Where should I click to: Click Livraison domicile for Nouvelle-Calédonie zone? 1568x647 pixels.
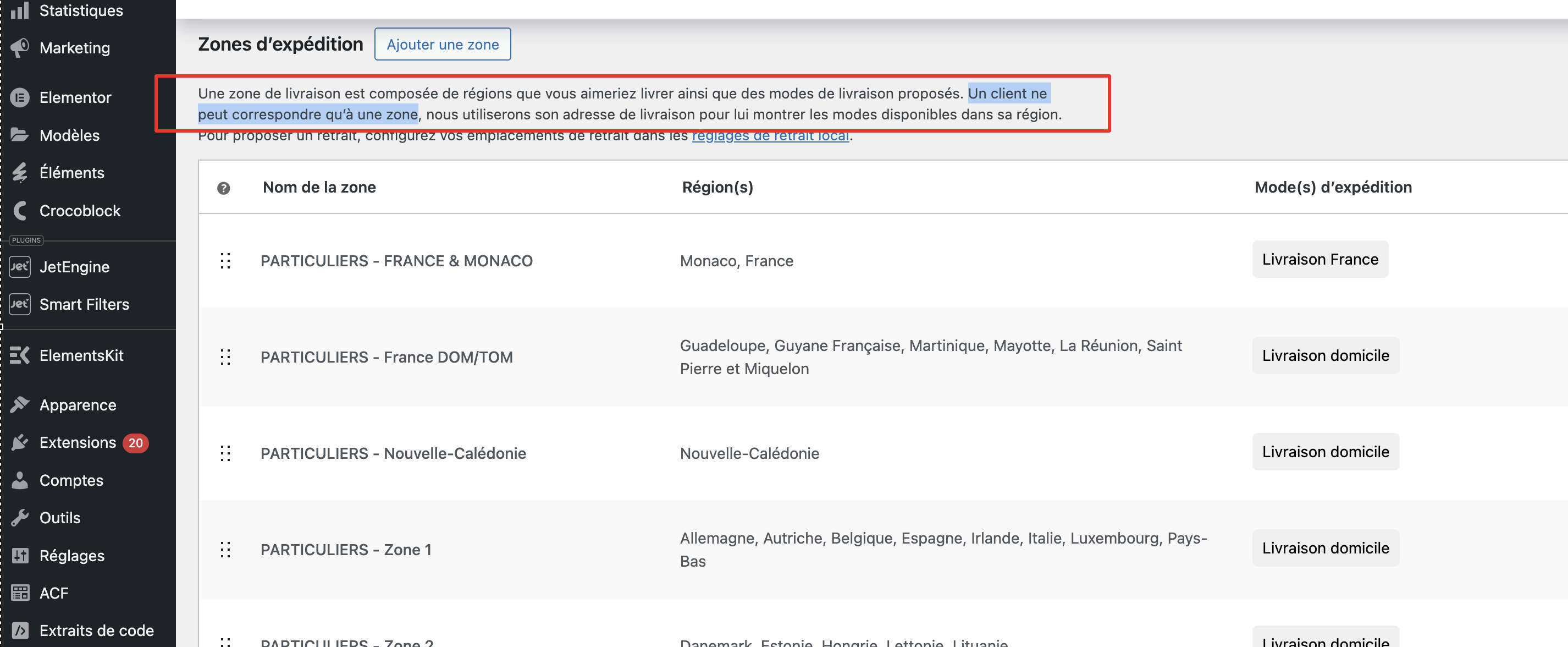[1325, 452]
